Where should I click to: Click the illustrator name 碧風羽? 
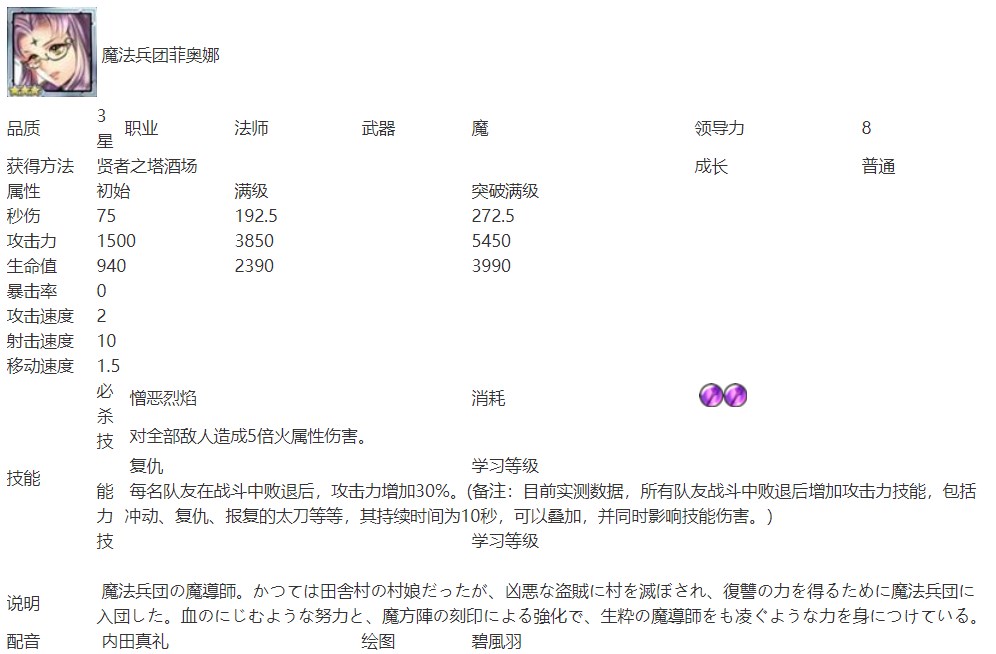(497, 641)
